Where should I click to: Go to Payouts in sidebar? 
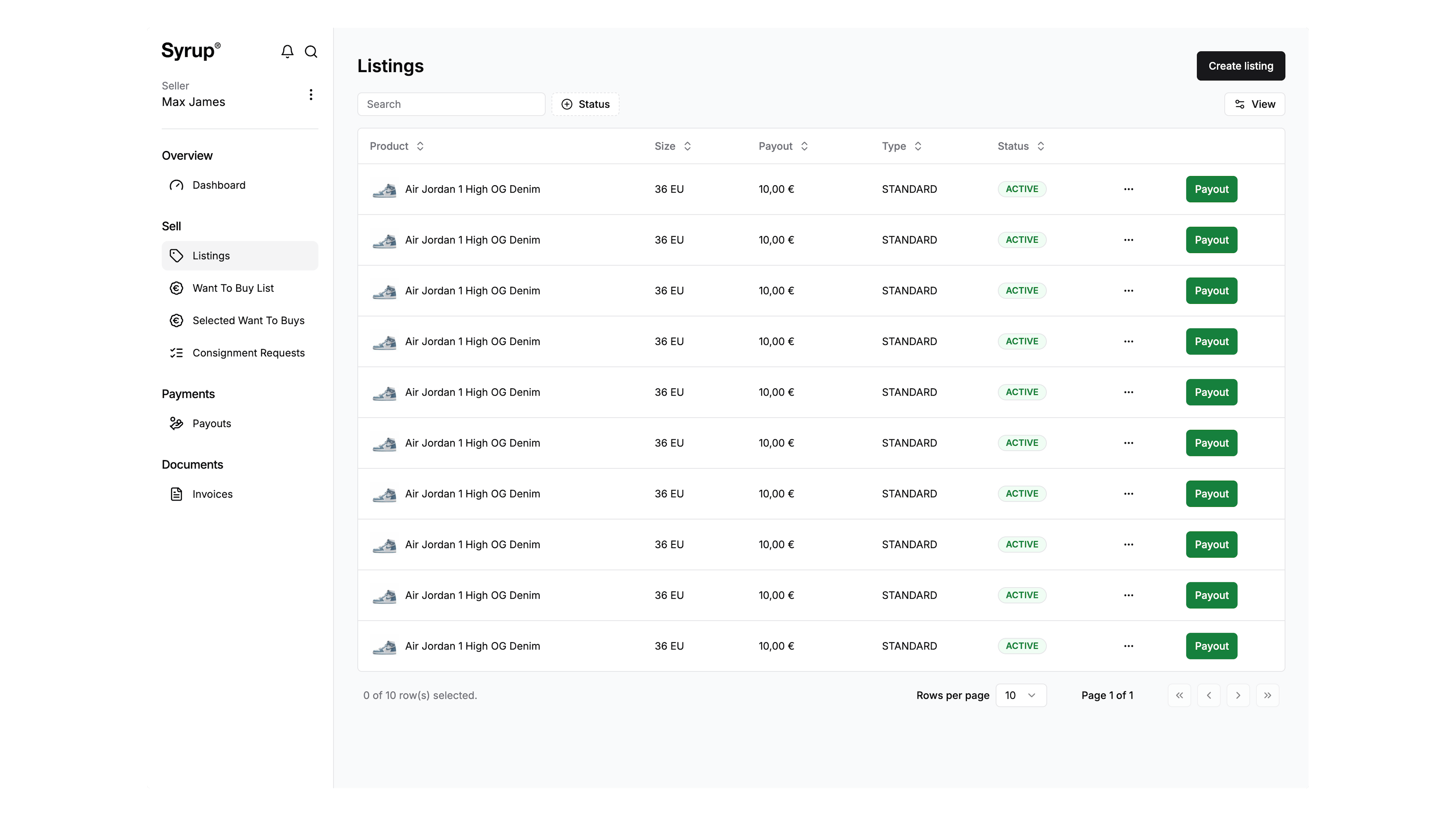(x=212, y=423)
